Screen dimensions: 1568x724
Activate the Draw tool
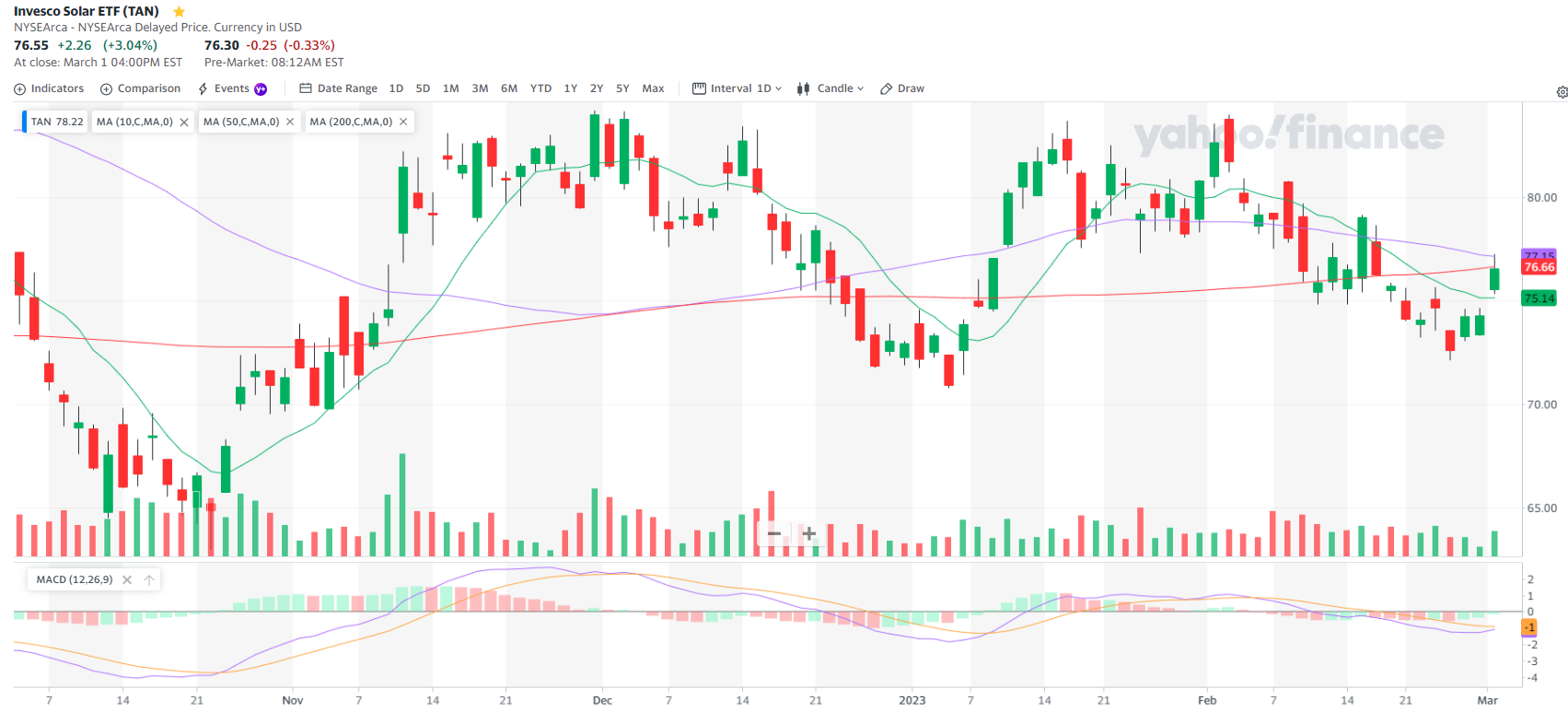coord(902,88)
